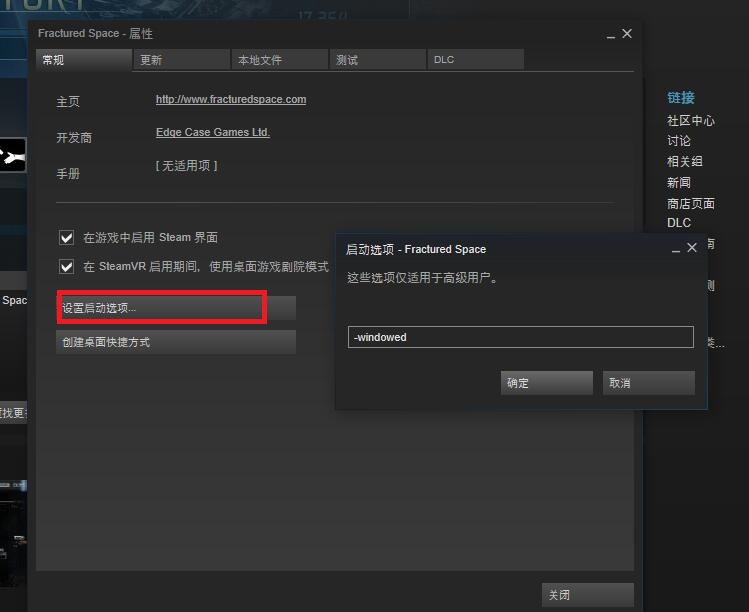Minimize the 启动选项 dialog

675,249
